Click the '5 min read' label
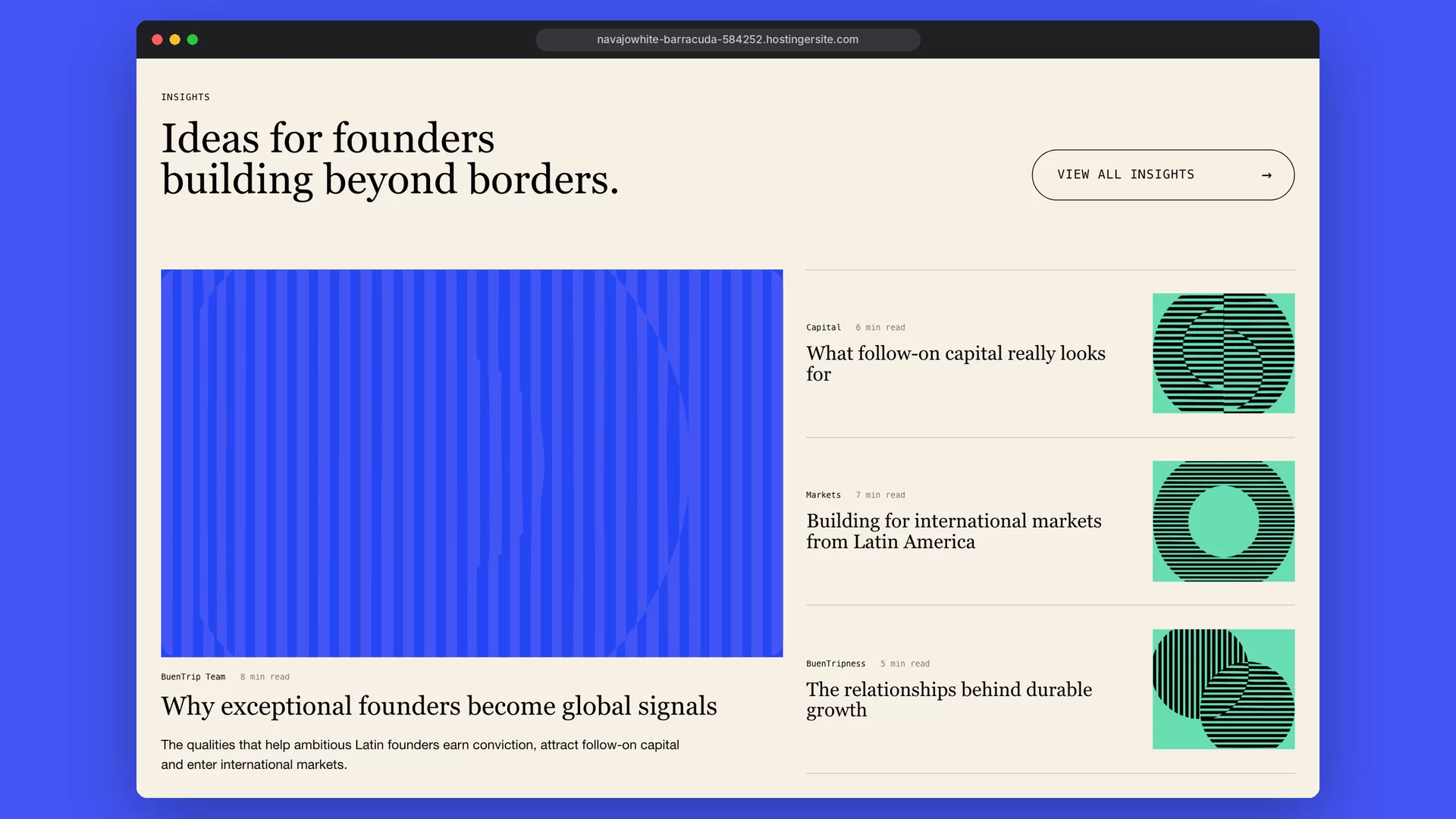Viewport: 1456px width, 819px height. click(x=905, y=664)
